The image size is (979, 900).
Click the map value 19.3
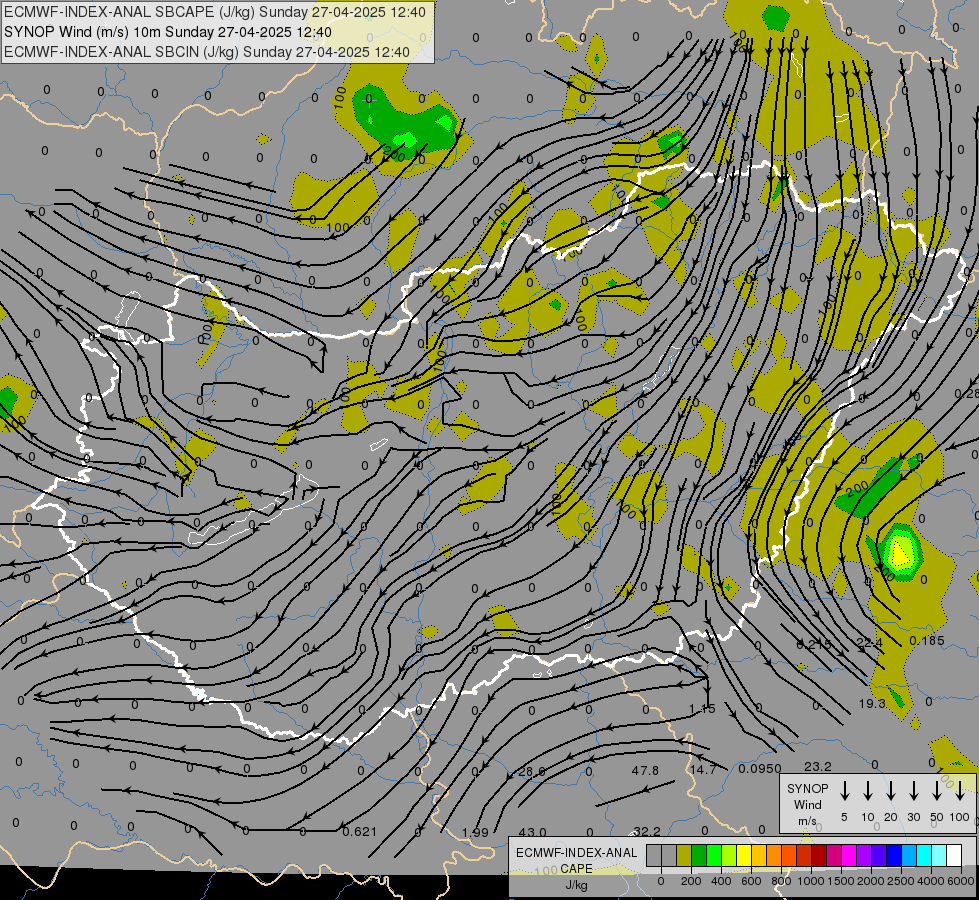872,704
